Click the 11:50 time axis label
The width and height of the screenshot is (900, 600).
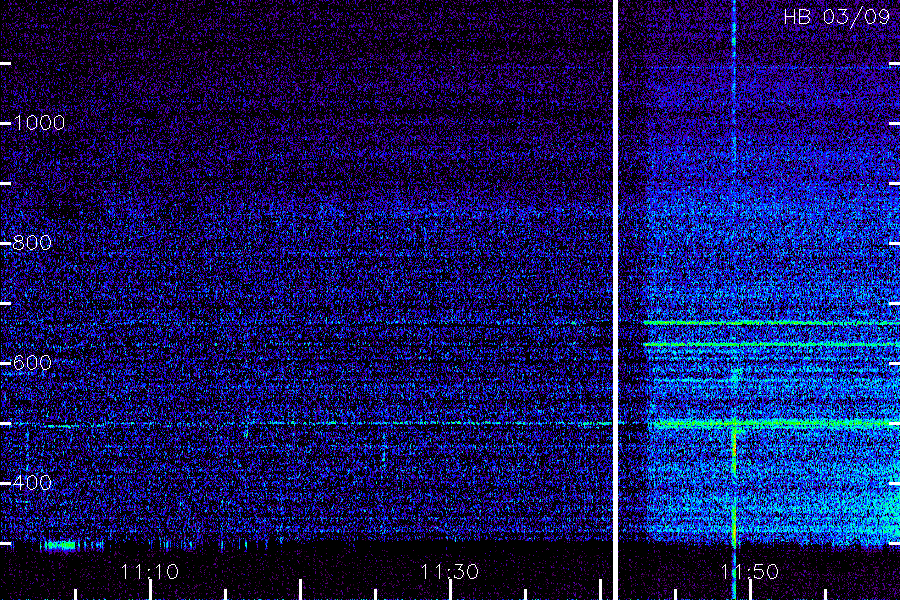pyautogui.click(x=750, y=572)
